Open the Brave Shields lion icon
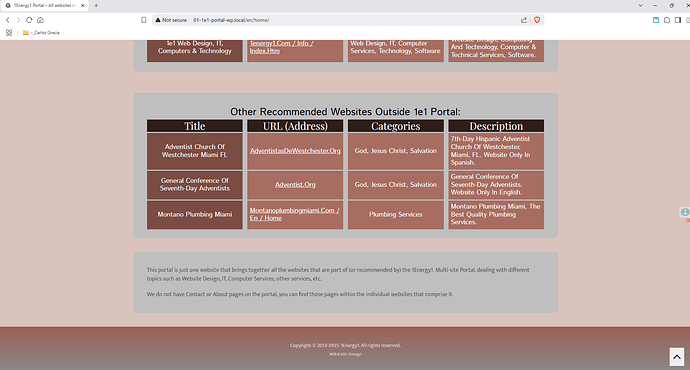 pyautogui.click(x=537, y=20)
